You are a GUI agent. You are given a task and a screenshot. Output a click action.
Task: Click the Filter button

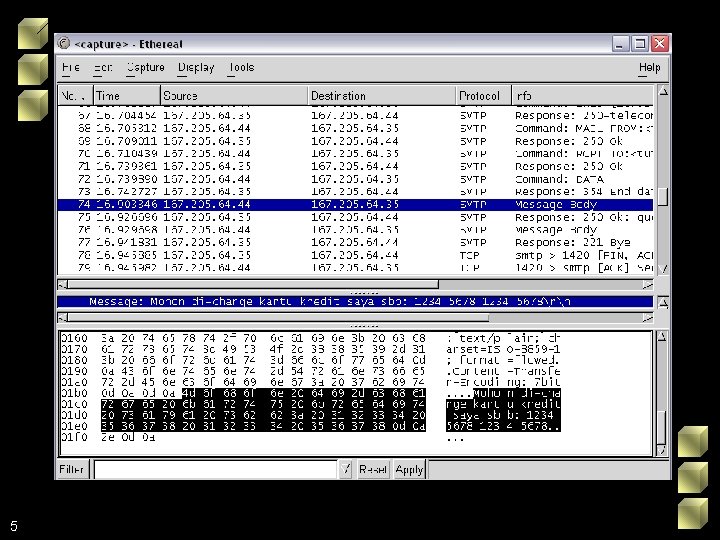click(72, 469)
